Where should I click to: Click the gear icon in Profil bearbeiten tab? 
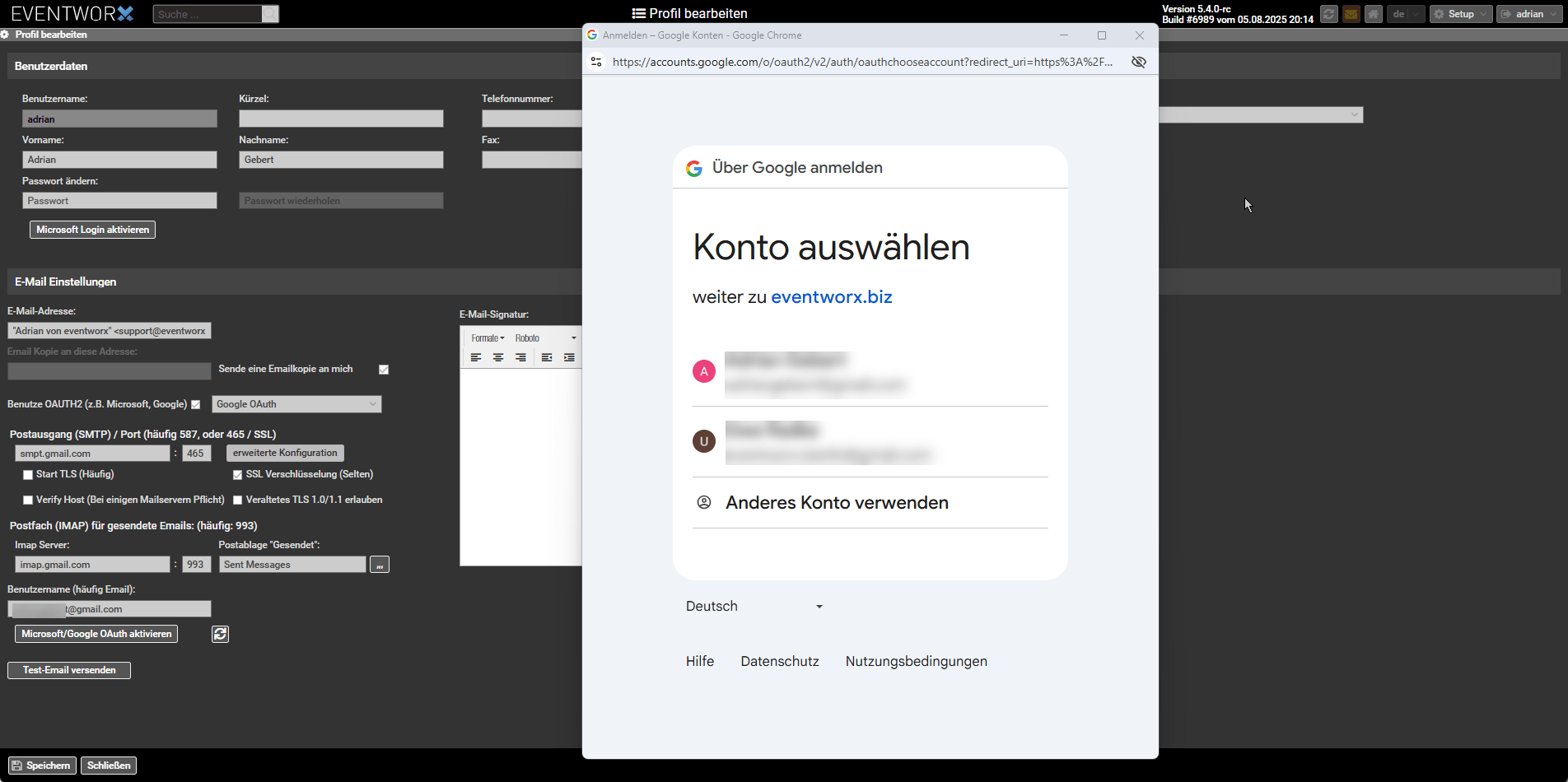(x=5, y=35)
